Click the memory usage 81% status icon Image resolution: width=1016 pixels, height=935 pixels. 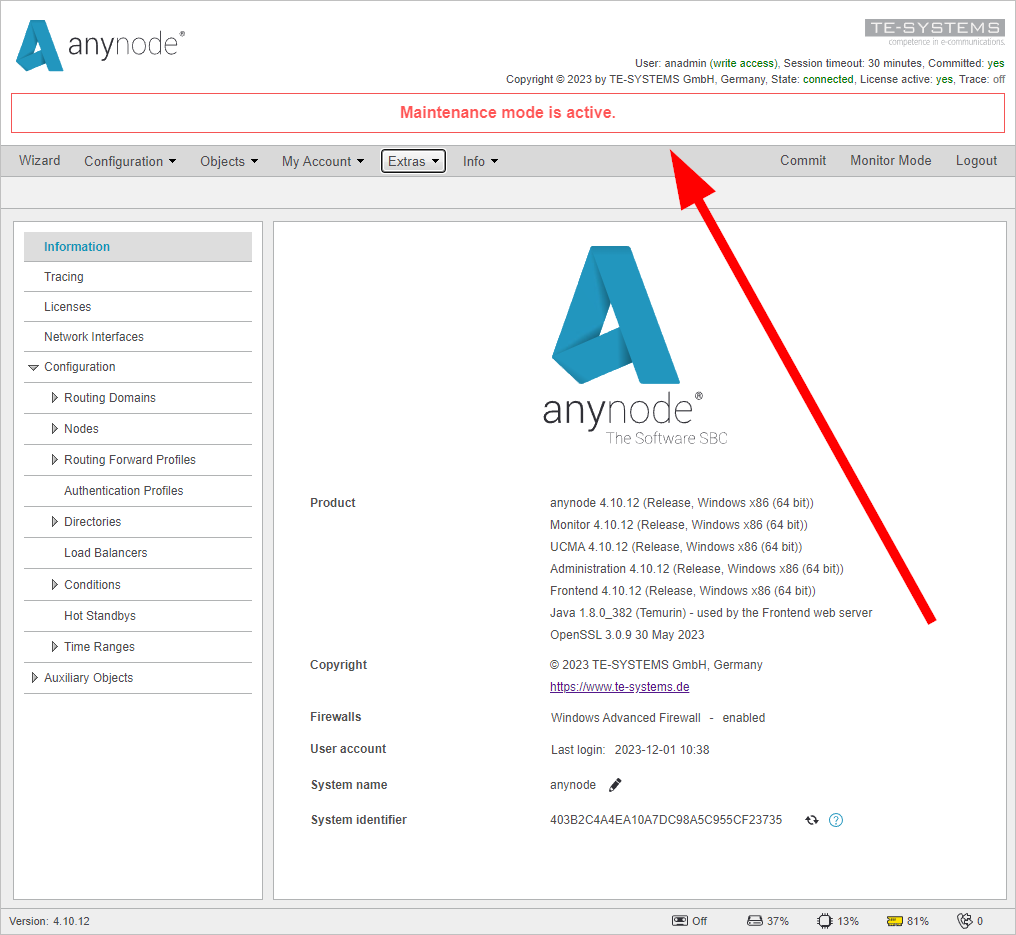pyautogui.click(x=893, y=920)
